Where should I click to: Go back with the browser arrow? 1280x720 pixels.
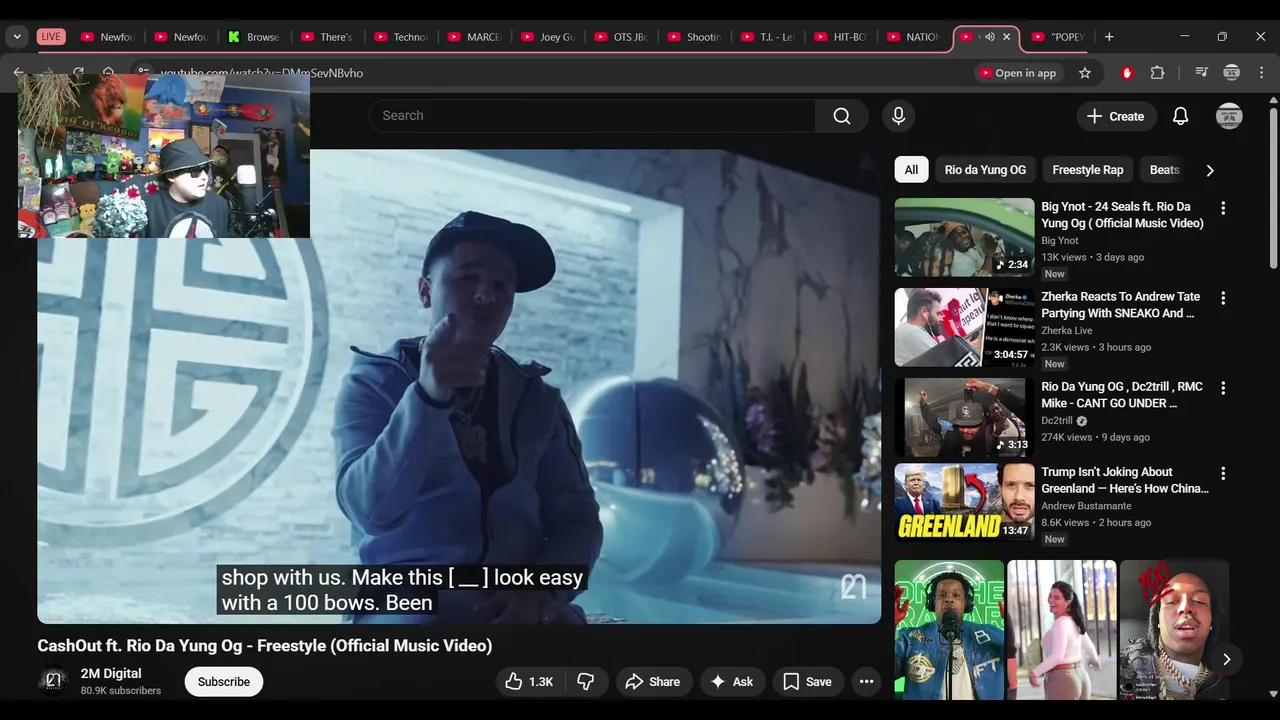[18, 73]
